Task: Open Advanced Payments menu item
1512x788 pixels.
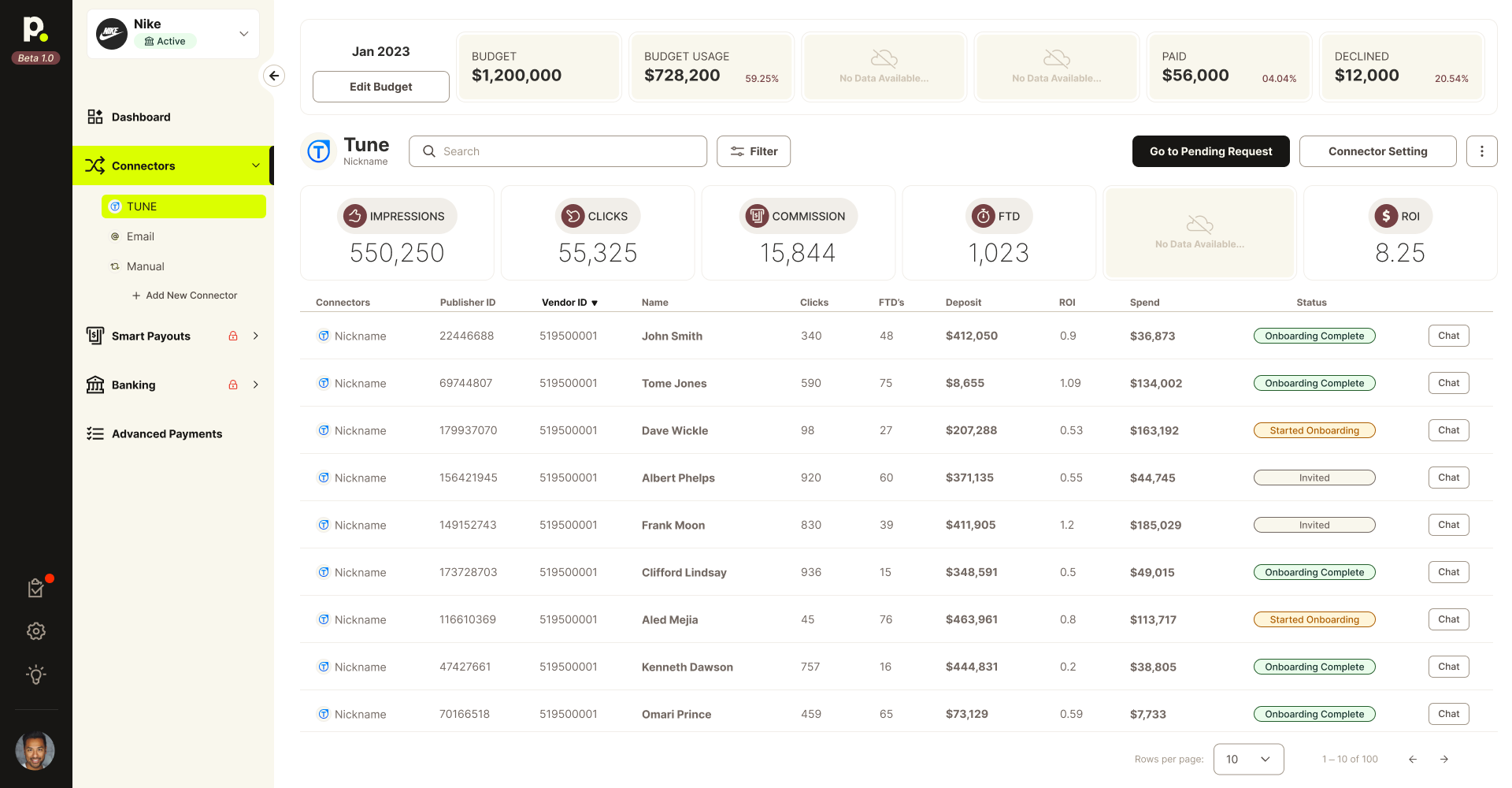Action: click(x=166, y=433)
